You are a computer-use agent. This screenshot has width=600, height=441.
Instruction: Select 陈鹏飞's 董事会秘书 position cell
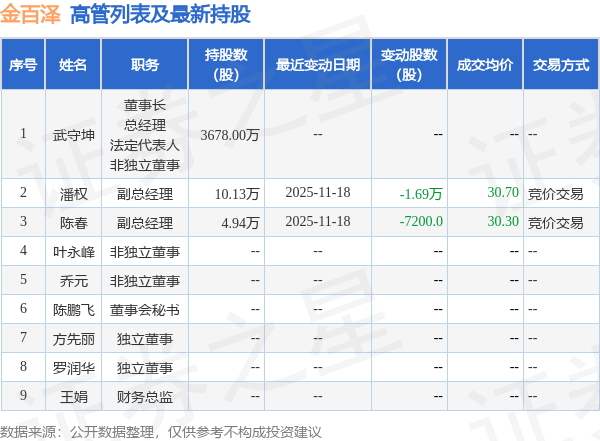145,310
